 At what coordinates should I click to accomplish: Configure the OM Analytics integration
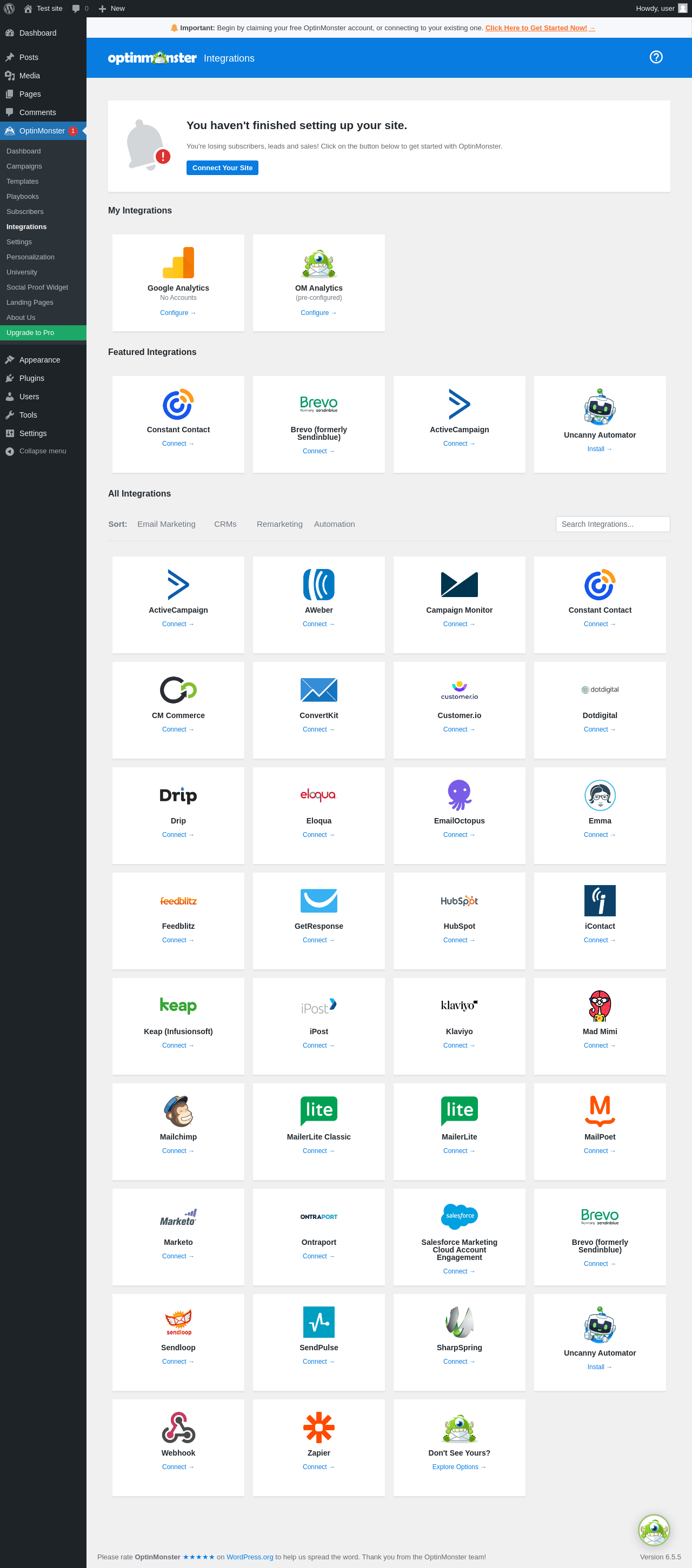click(318, 313)
